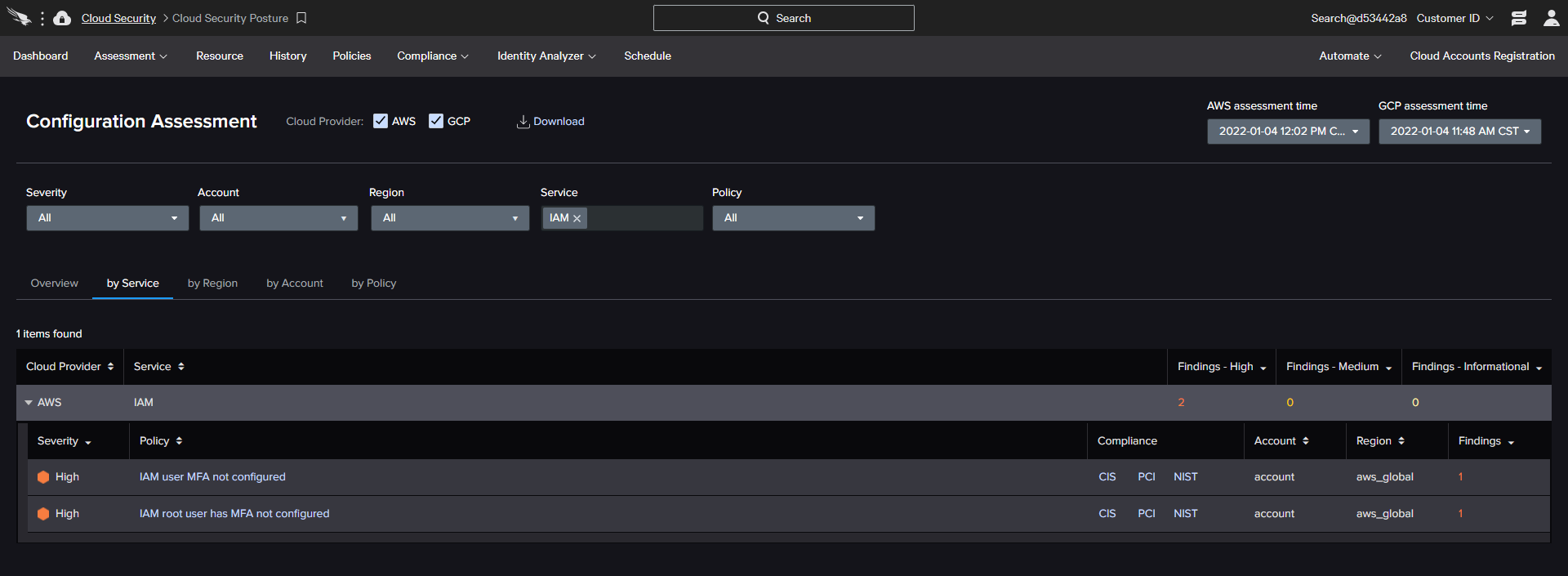Click the Cloud Security breadcrumb link
Screen dimensions: 1568x576
click(x=118, y=18)
